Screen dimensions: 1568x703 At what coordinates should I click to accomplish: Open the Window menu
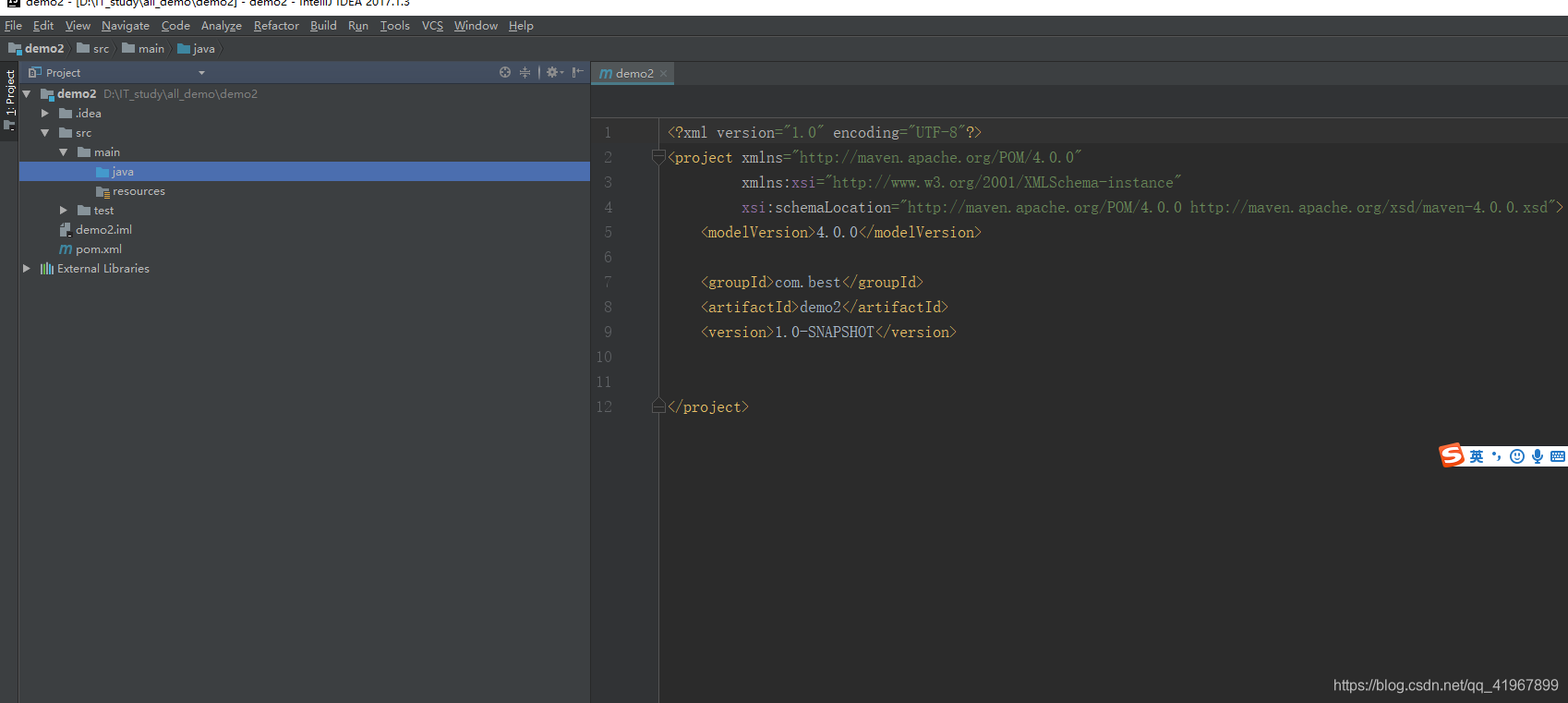(x=476, y=26)
